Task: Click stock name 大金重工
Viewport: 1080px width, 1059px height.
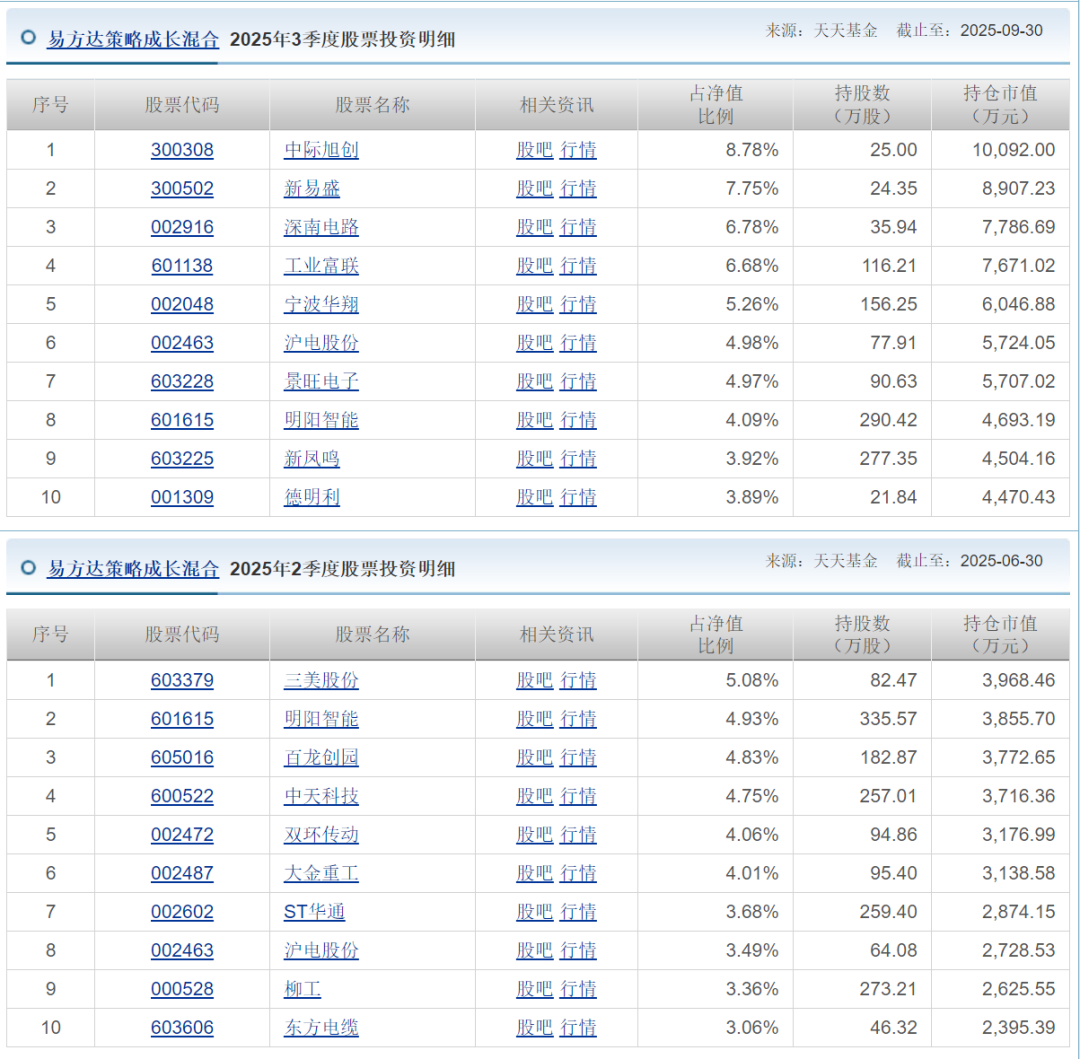Action: [x=321, y=873]
